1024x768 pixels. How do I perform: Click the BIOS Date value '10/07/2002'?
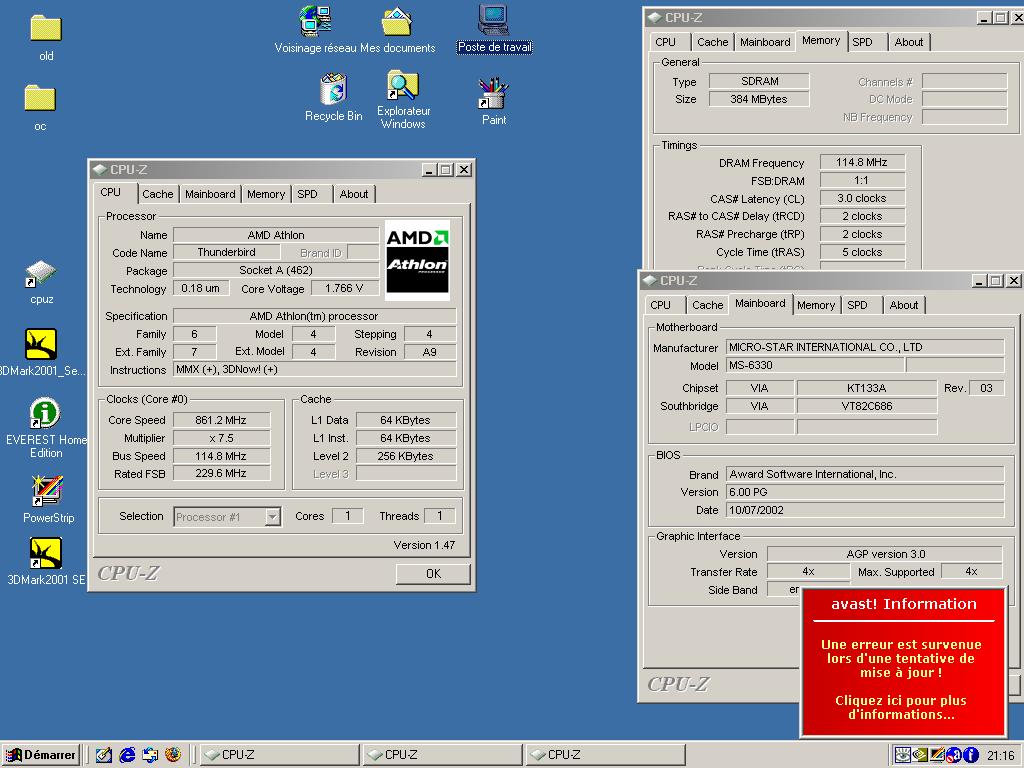865,510
